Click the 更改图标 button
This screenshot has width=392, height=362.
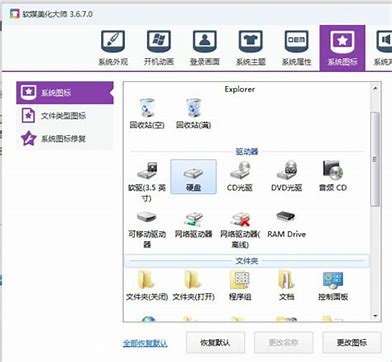click(352, 342)
